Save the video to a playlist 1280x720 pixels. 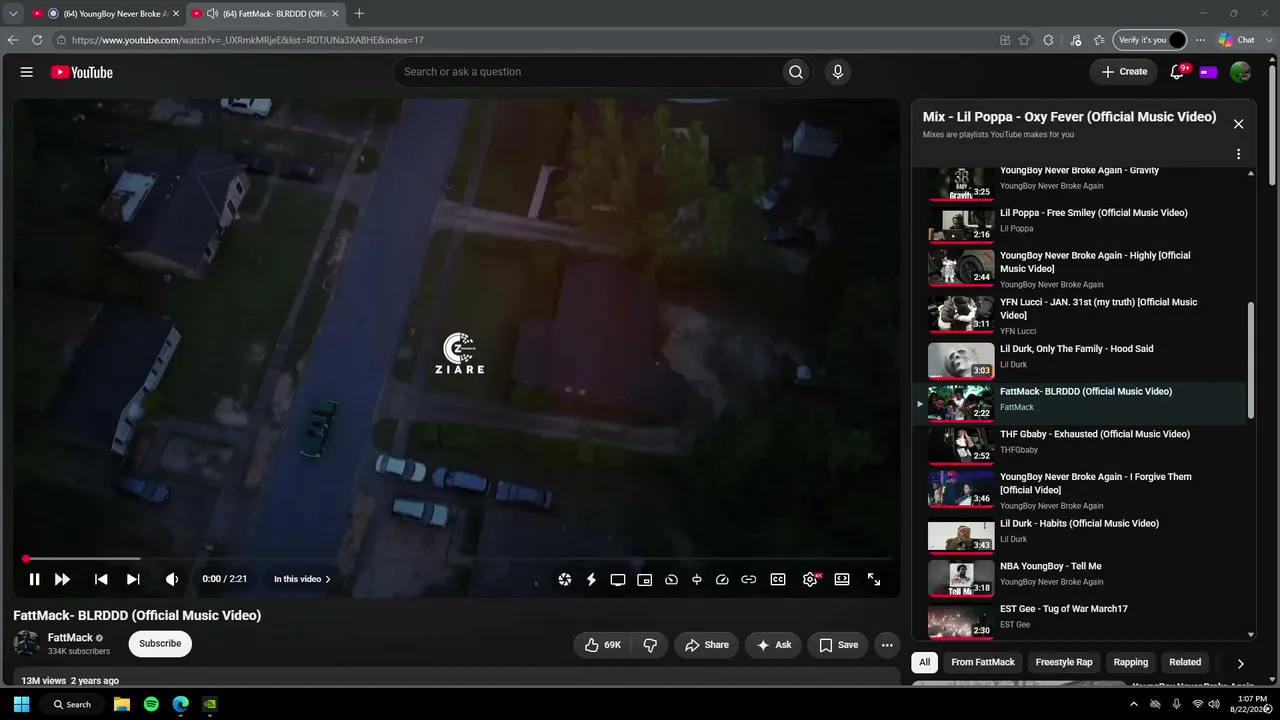(838, 645)
